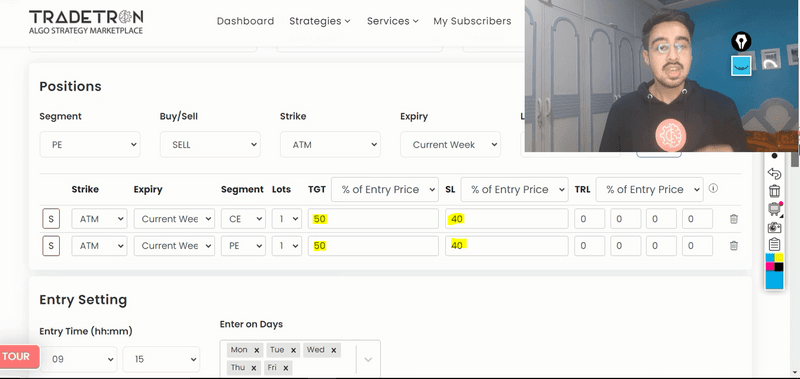Click the camera screenshot icon in the toolbar

point(774,227)
